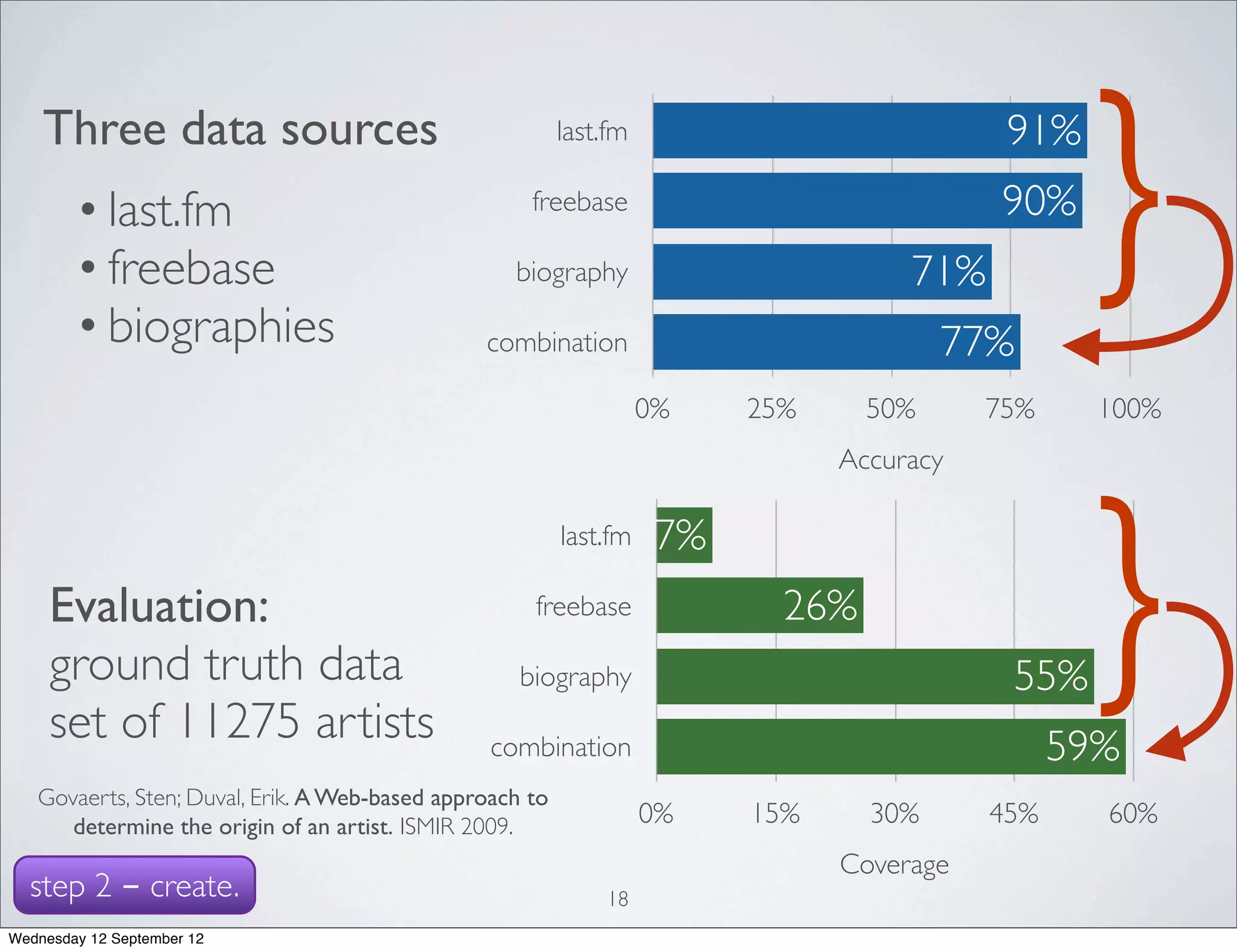Click the 'Accuracy' axis title

coord(891,461)
